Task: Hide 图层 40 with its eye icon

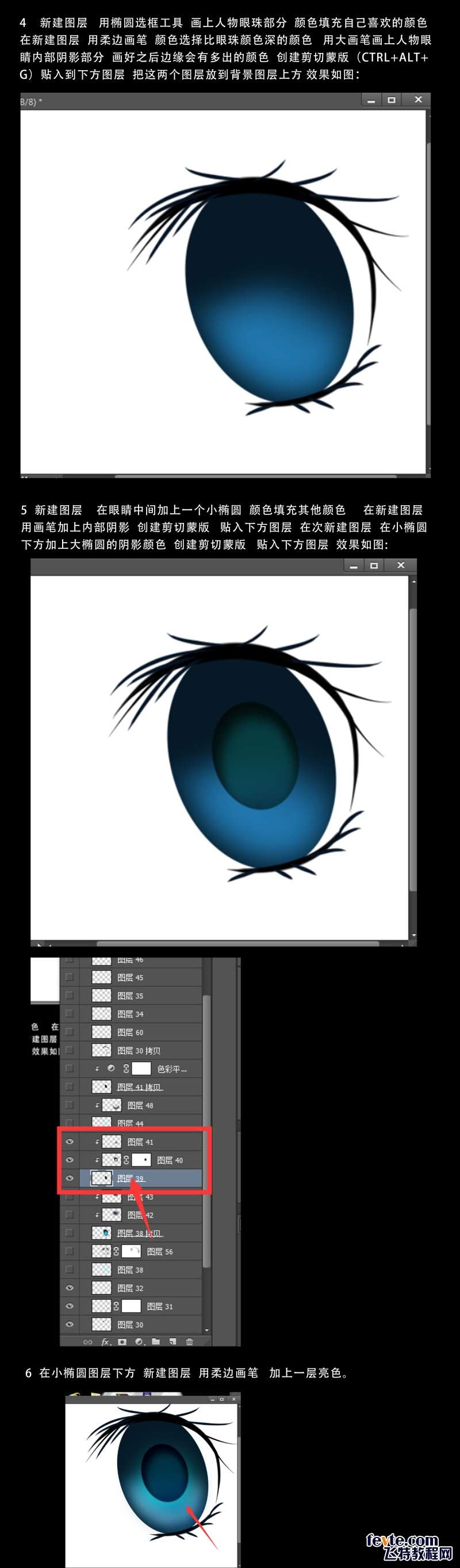Action: pyautogui.click(x=70, y=1160)
